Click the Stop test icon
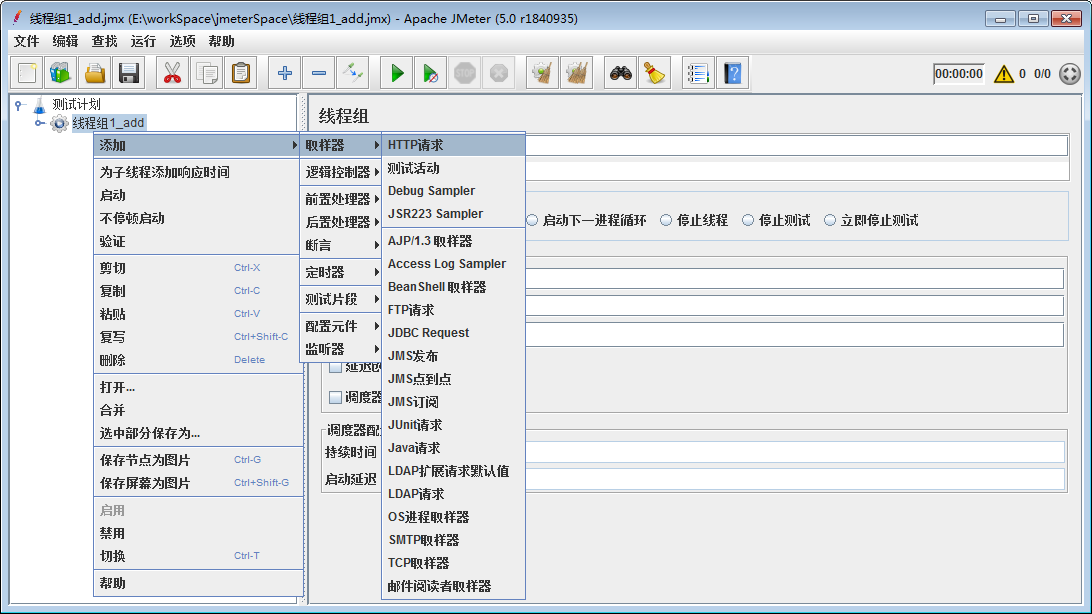The width and height of the screenshot is (1092, 614). tap(465, 73)
